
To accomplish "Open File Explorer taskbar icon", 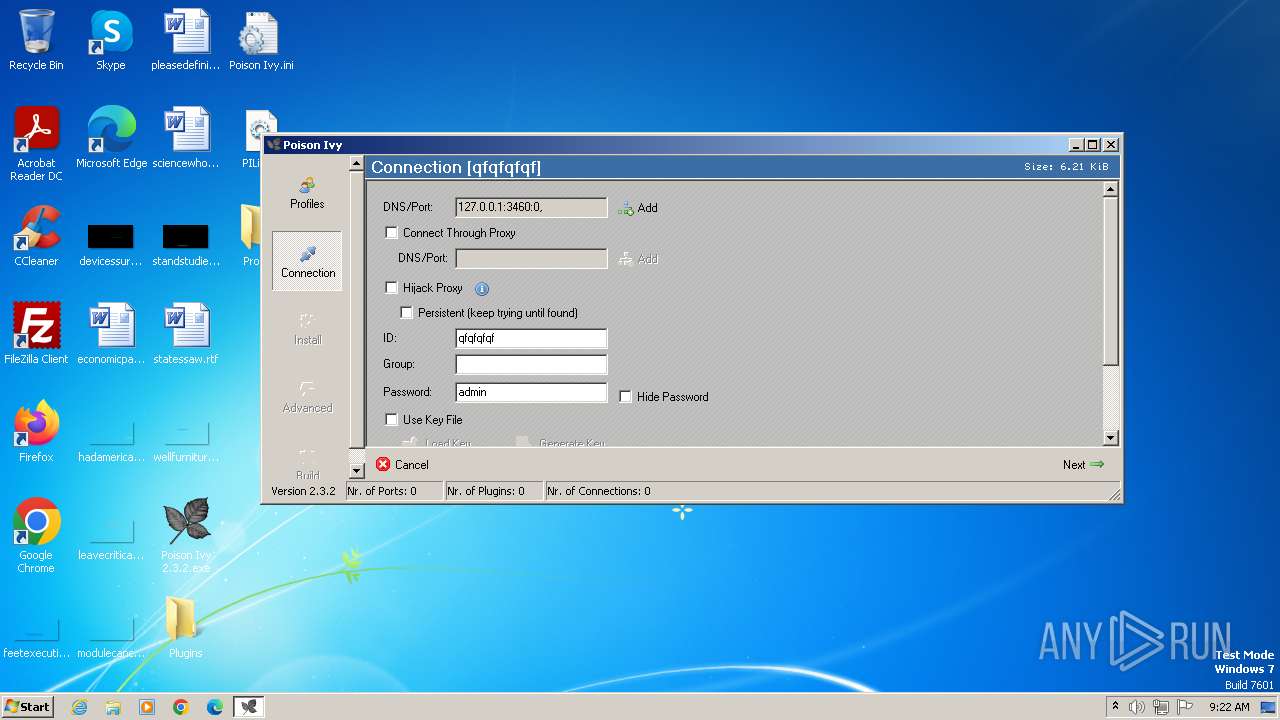I will point(113,707).
